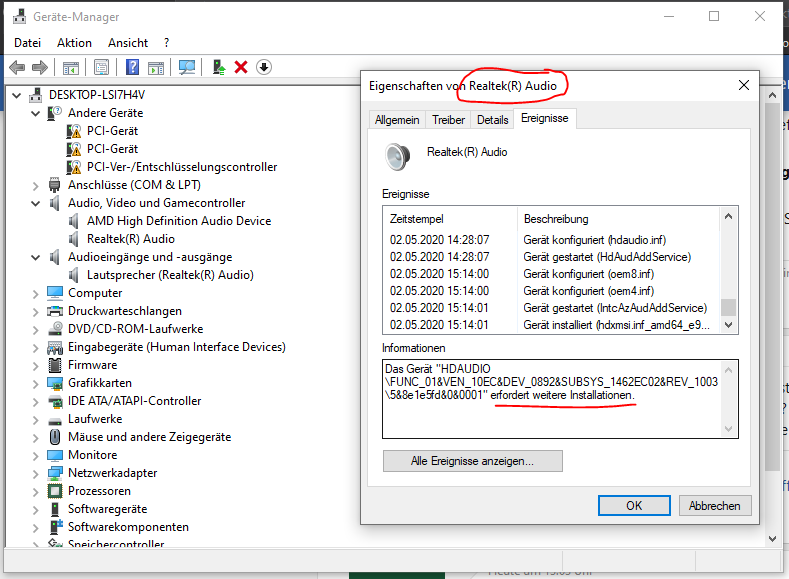Select the first PCI-Gerät warning entry
This screenshot has height=579, width=789.
click(112, 131)
